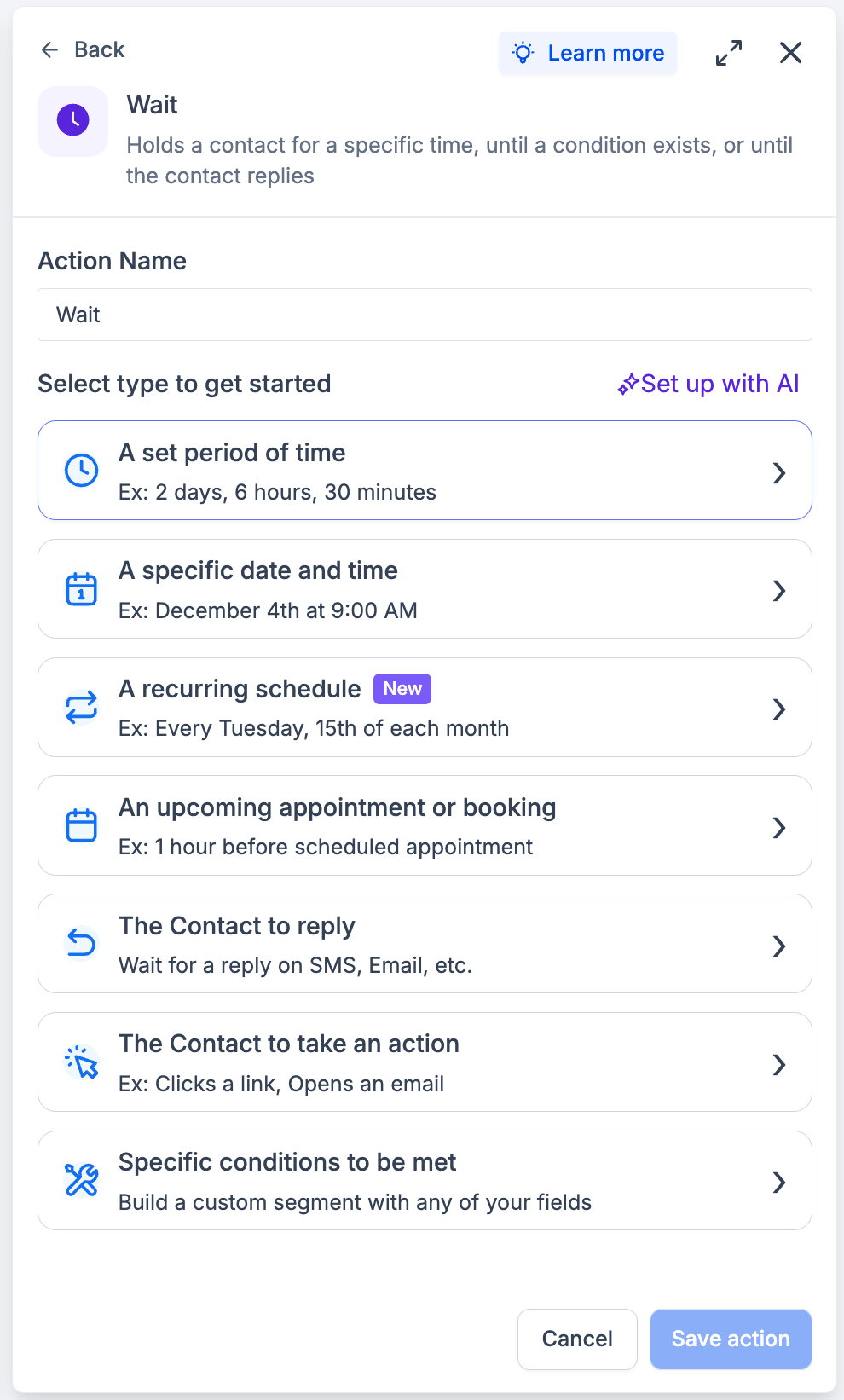This screenshot has height=1400, width=844.
Task: Click the cursor click icon for Contact action
Action: point(82,1062)
